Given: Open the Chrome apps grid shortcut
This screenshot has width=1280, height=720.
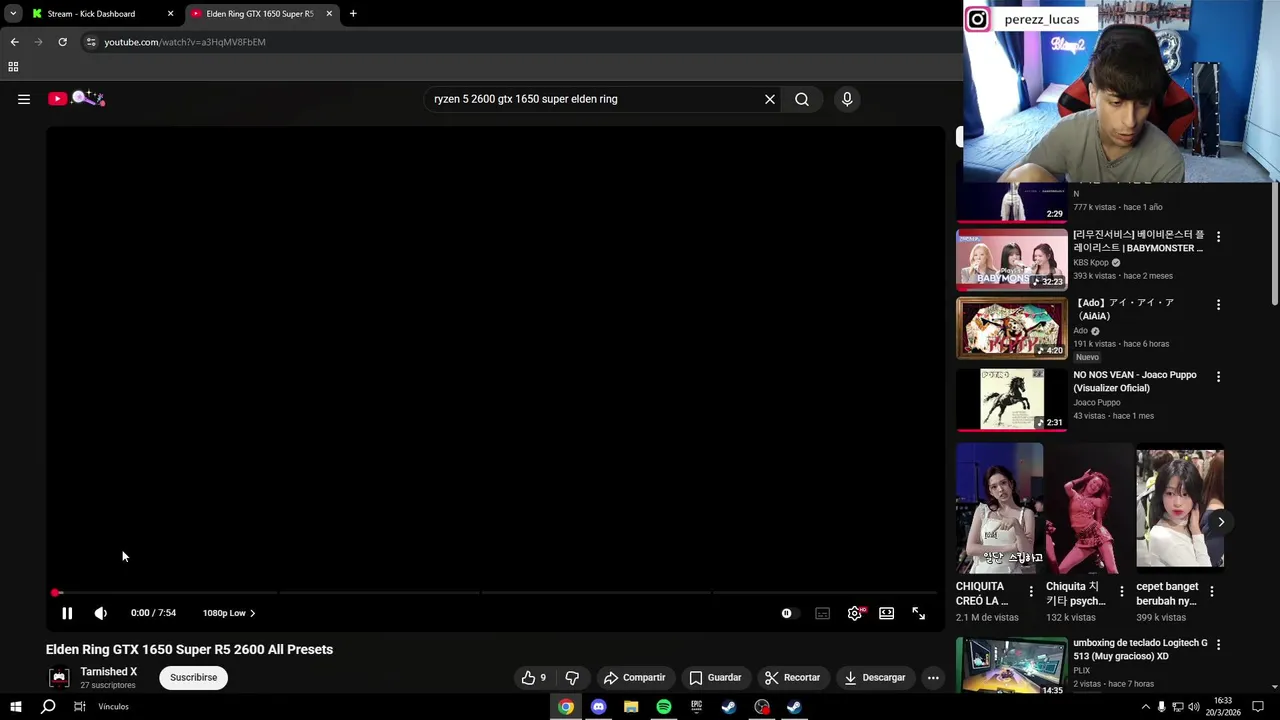Looking at the screenshot, I should click(x=13, y=67).
